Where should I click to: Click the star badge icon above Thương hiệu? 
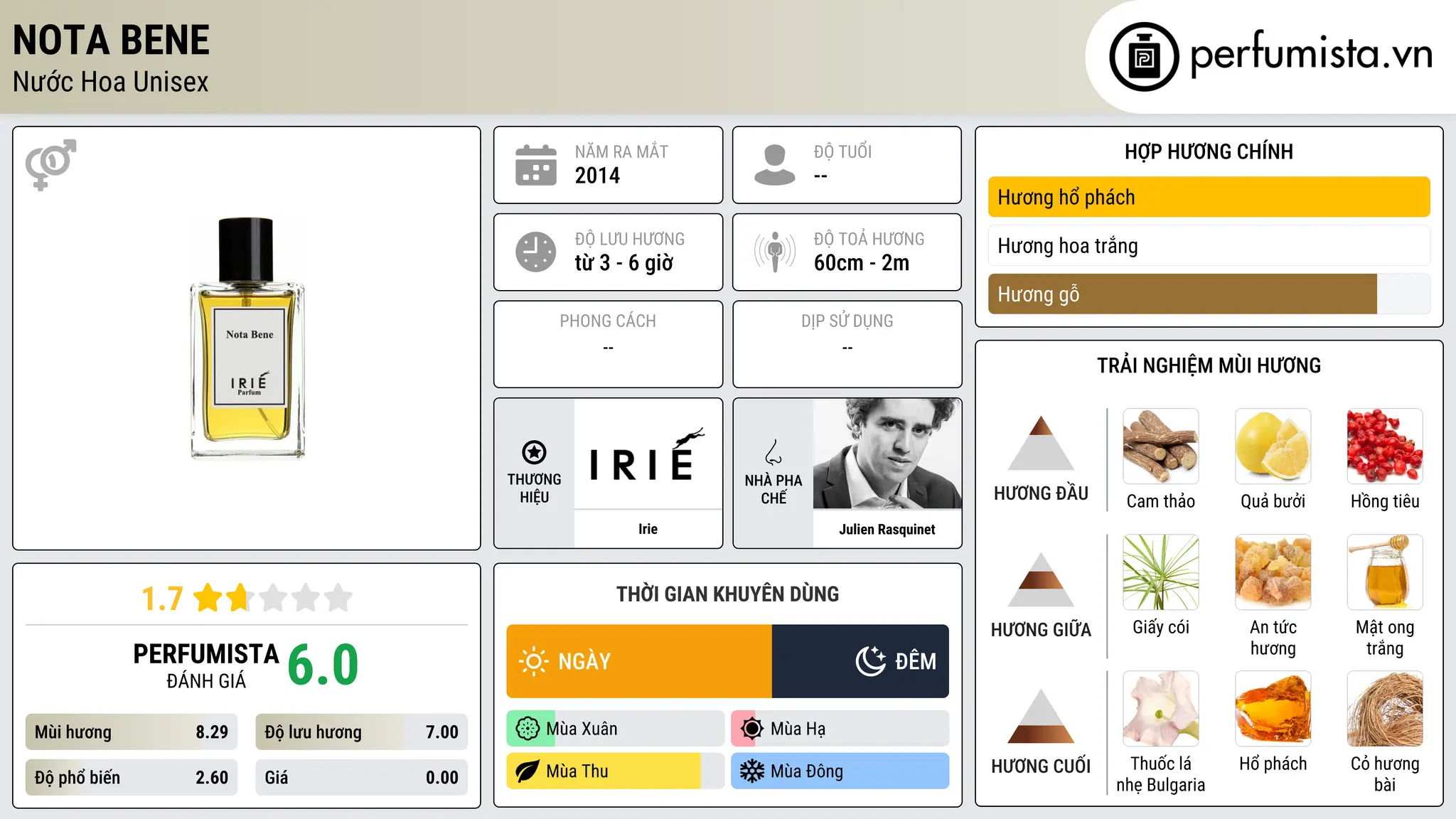(x=534, y=452)
